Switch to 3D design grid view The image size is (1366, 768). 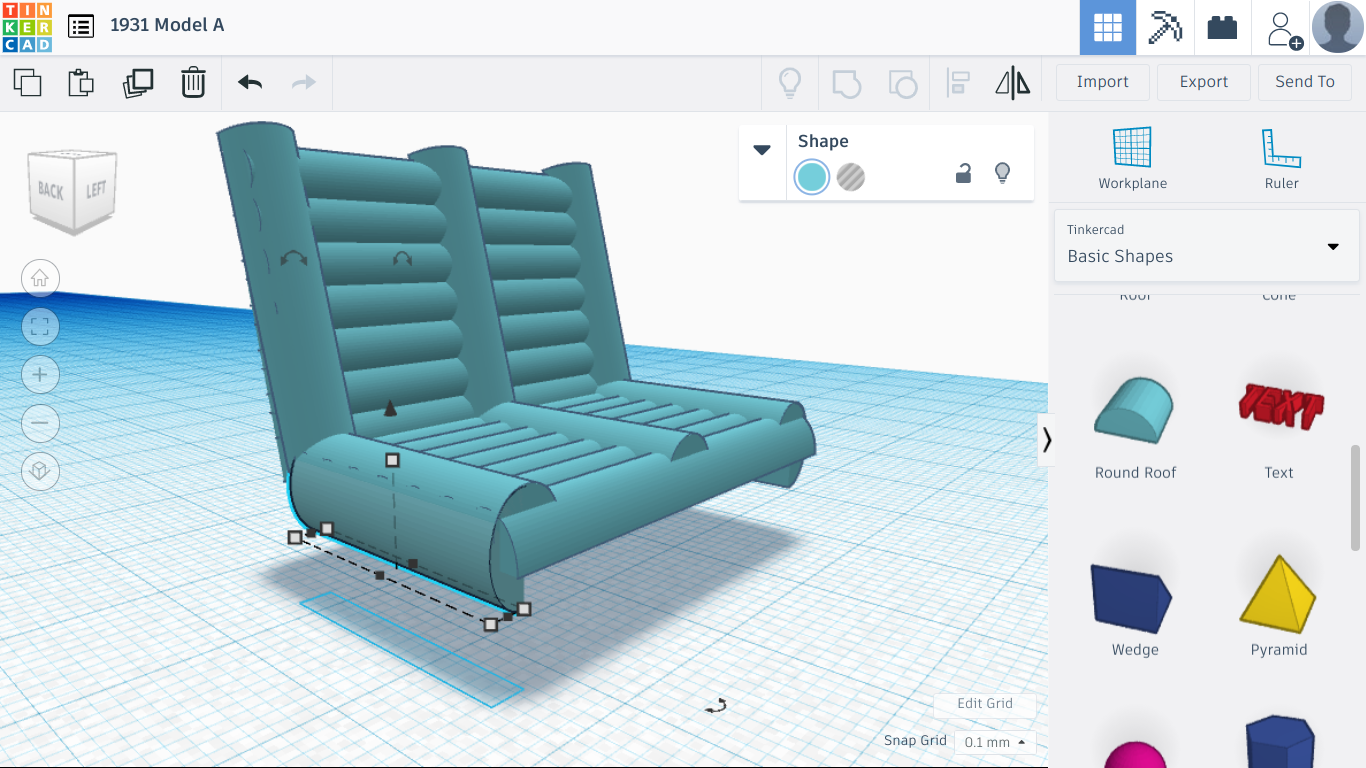[x=1107, y=28]
